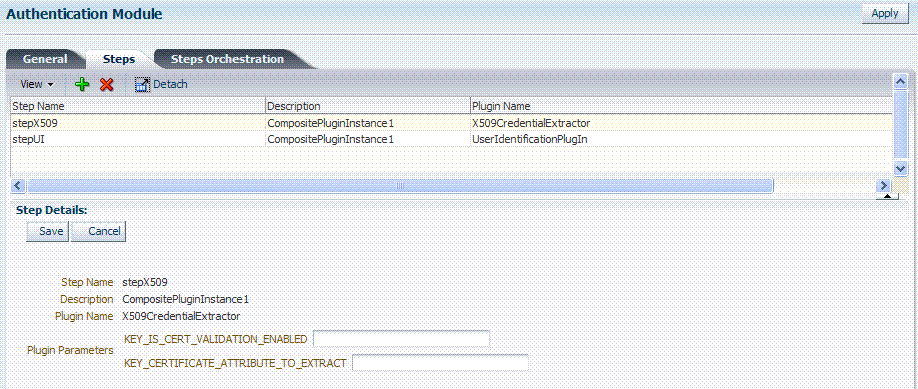Focus the KEY_IS_CERT_VALIDATION_ENABLED input field
This screenshot has width=918, height=389.
[402, 339]
